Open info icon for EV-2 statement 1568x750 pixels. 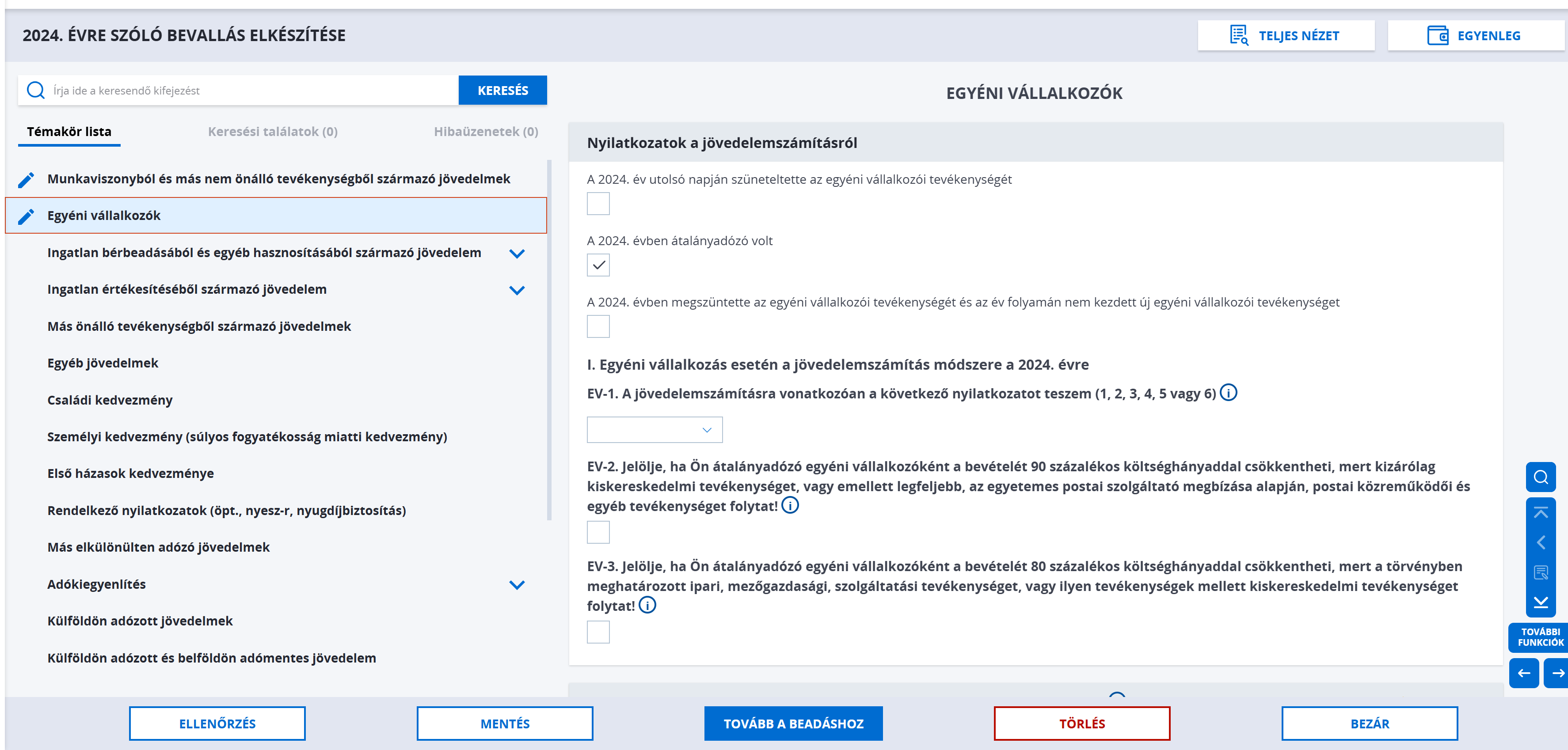pyautogui.click(x=790, y=505)
